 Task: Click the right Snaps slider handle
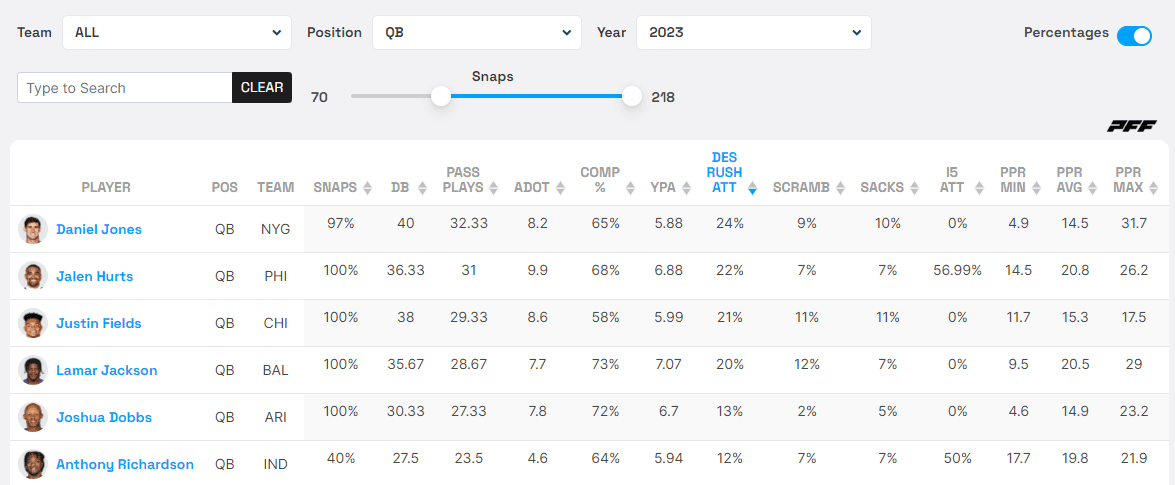[x=632, y=96]
